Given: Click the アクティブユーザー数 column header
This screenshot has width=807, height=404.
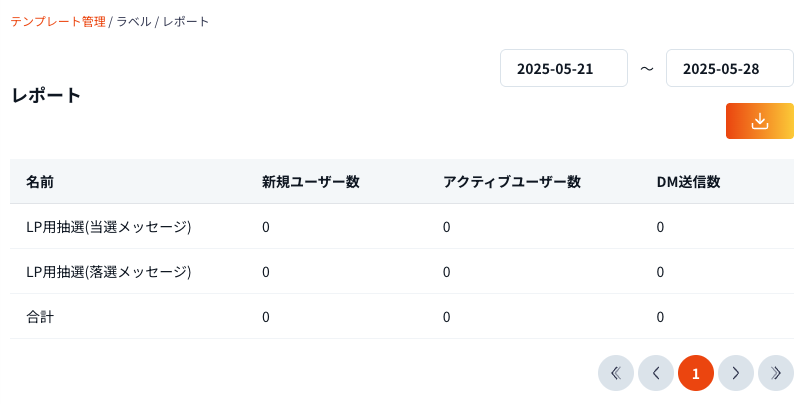Looking at the screenshot, I should (x=511, y=182).
